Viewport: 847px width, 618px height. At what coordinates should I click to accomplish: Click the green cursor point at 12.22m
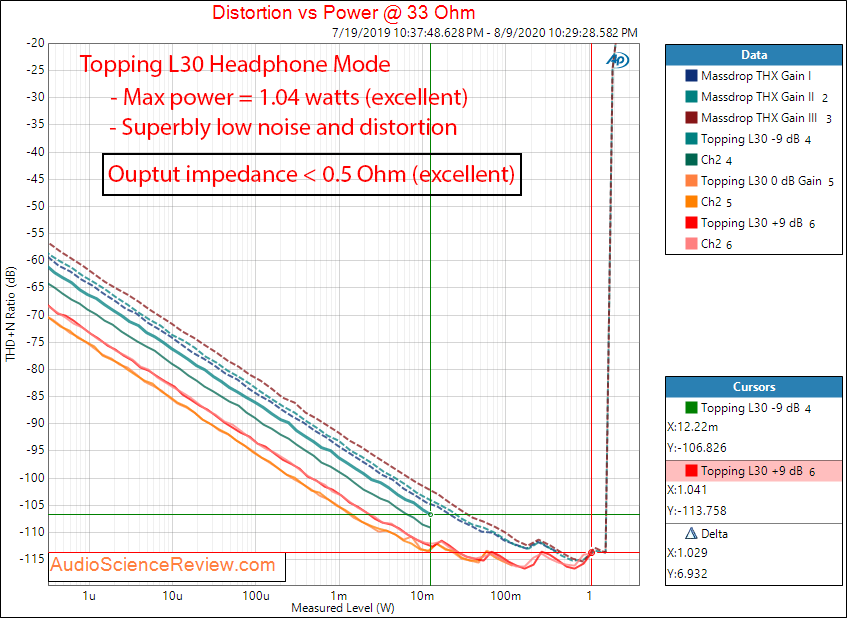click(431, 514)
